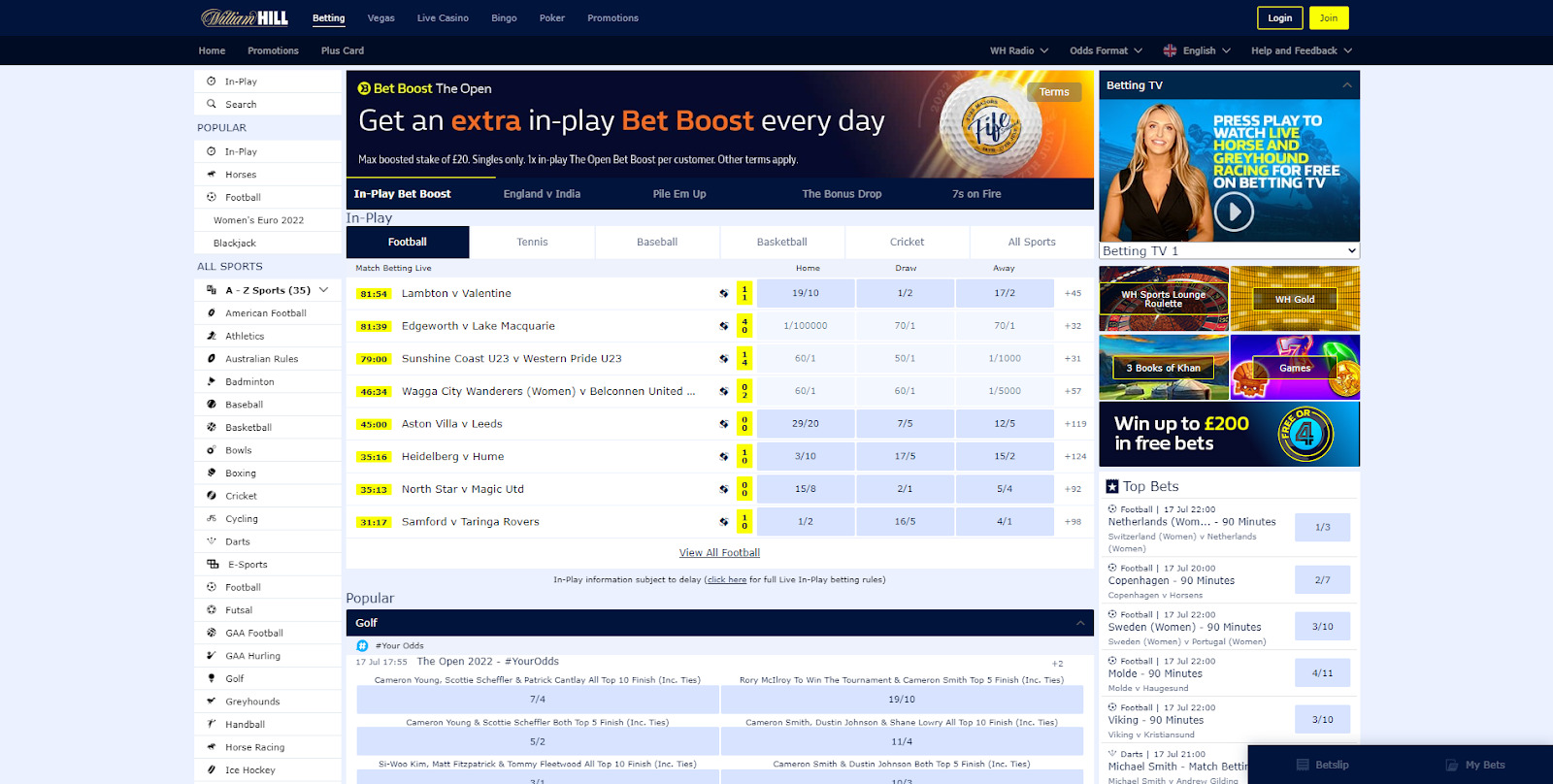Click the Boxing glove icon
This screenshot has width=1553, height=784.
(x=212, y=473)
